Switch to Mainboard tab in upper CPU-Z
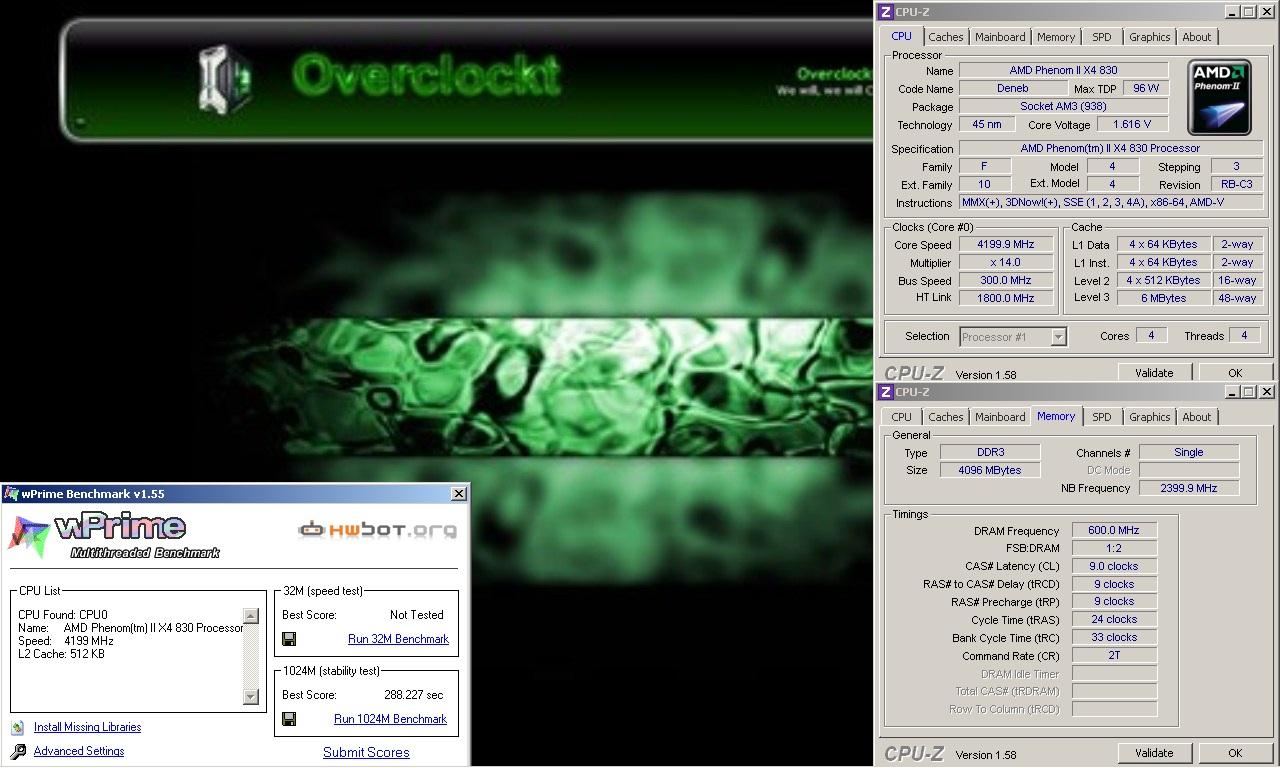 pyautogui.click(x=1000, y=37)
